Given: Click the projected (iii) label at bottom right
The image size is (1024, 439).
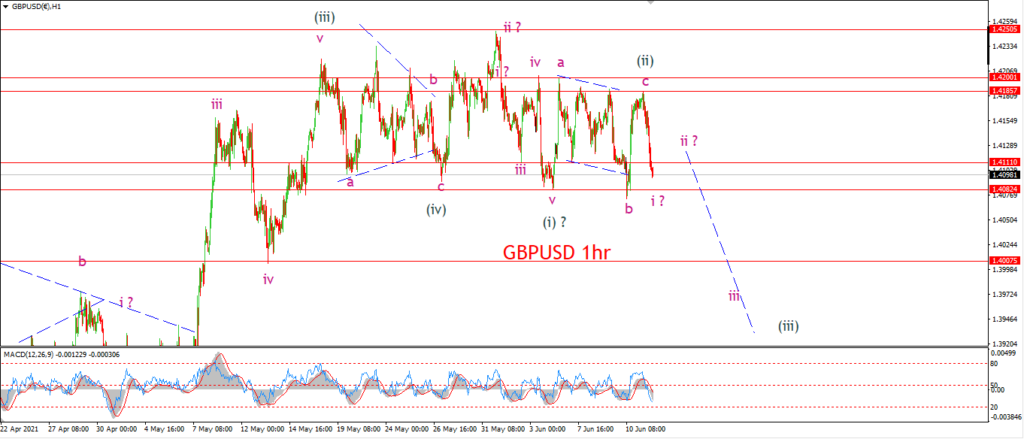Looking at the screenshot, I should click(788, 325).
